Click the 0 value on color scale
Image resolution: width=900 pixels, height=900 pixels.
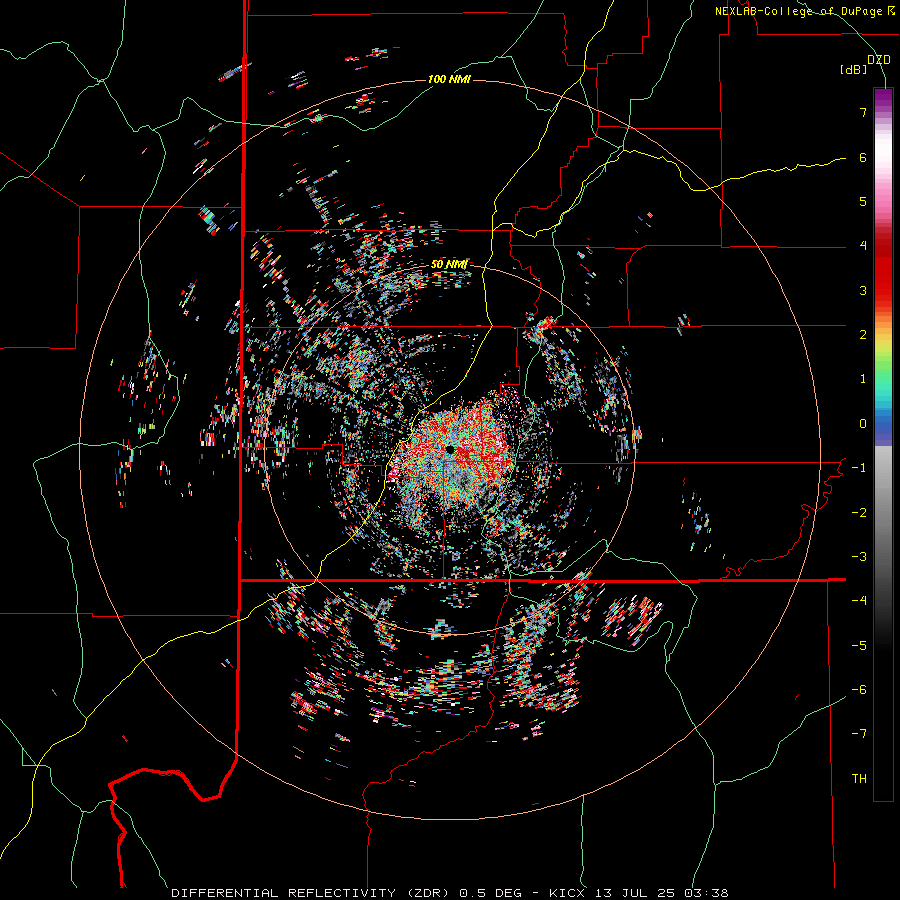point(863,424)
